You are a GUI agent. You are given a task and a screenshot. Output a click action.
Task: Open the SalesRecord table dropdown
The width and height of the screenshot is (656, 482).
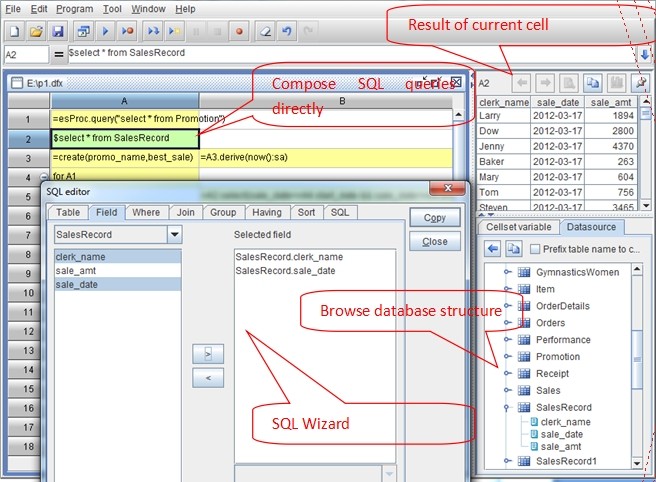pos(174,235)
